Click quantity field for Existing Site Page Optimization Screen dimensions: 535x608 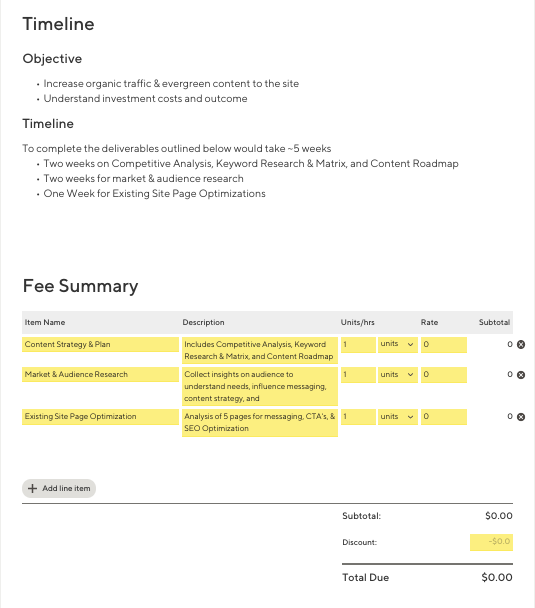pos(358,416)
